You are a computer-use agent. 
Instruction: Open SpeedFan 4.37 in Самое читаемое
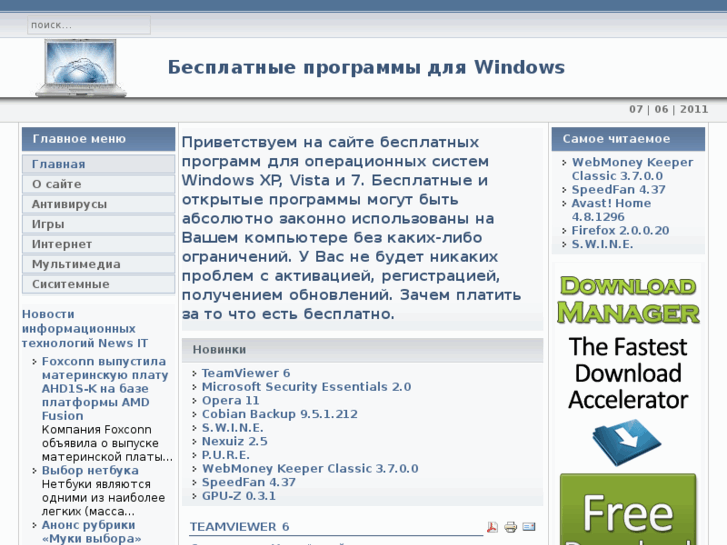click(x=619, y=190)
